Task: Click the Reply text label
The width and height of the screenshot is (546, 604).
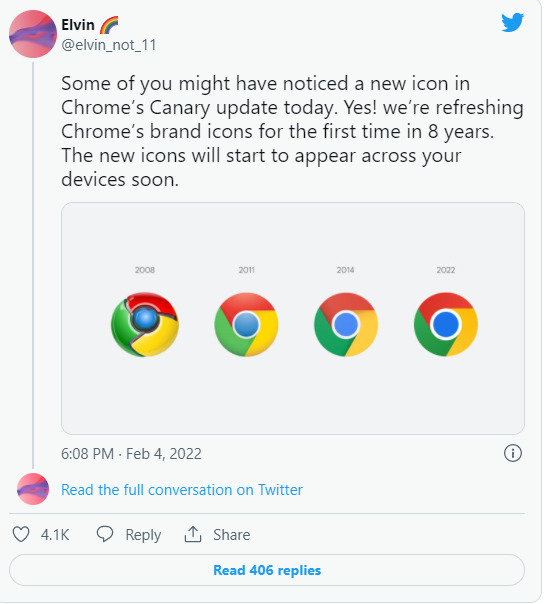Action: click(143, 535)
